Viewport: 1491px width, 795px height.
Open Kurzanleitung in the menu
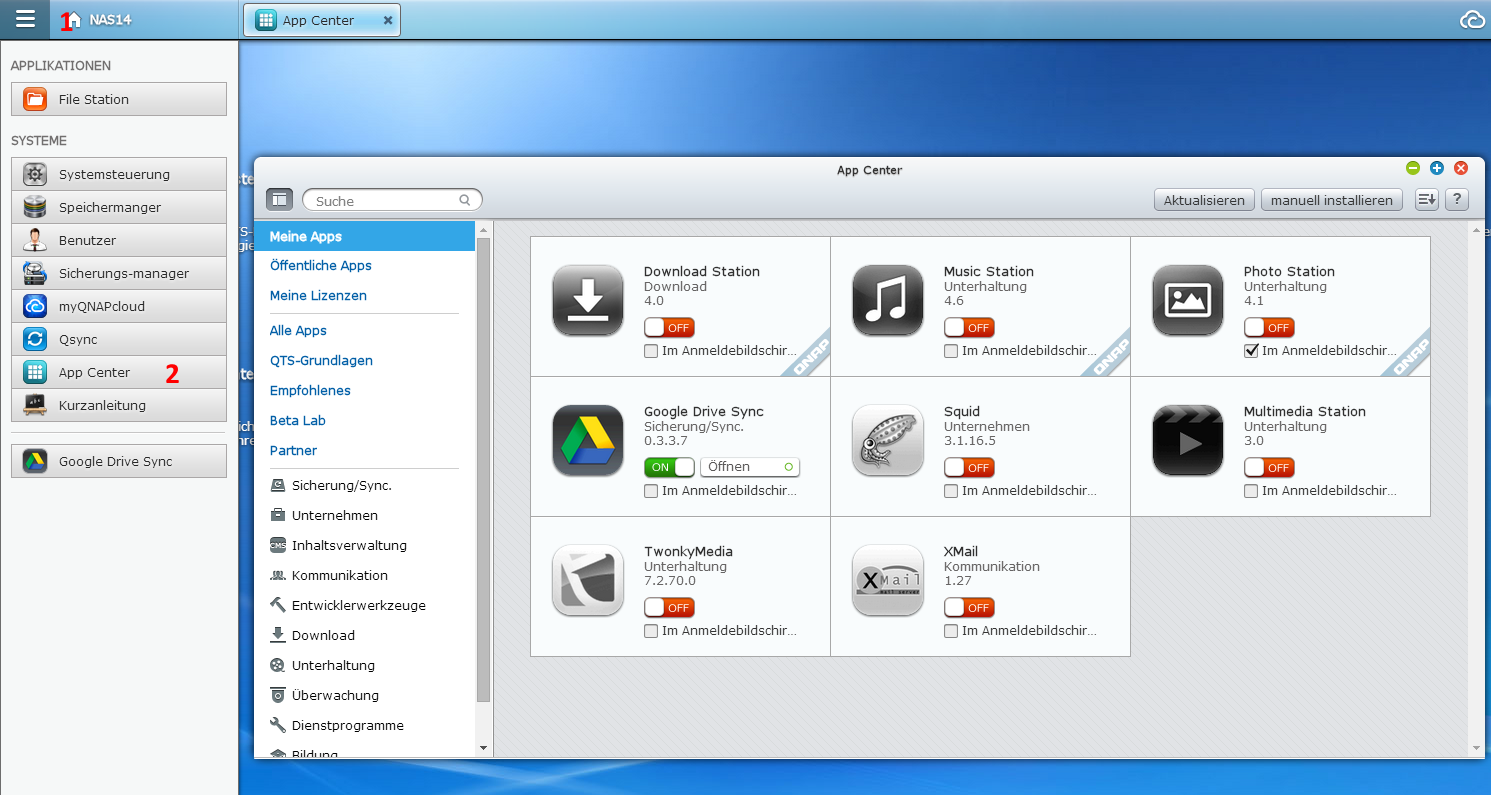tap(119, 405)
